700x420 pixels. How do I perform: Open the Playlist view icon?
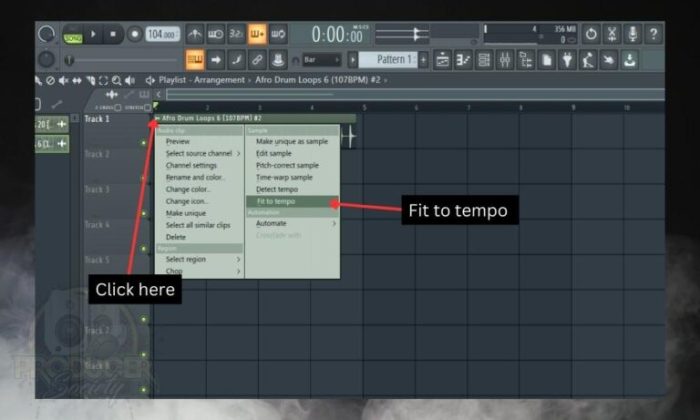point(442,60)
